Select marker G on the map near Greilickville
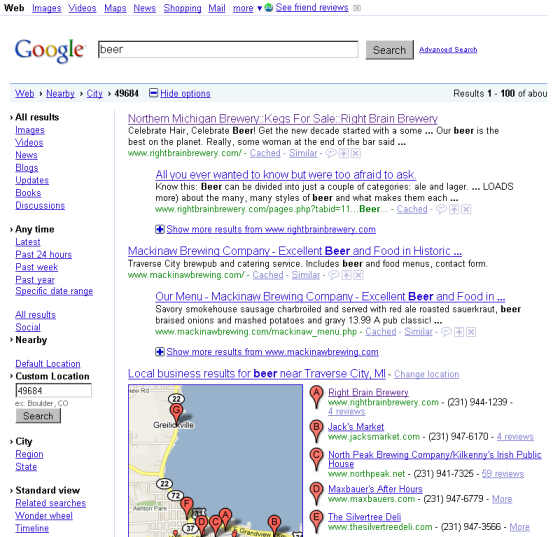Screen dimensions: 560x537 pyautogui.click(x=176, y=413)
